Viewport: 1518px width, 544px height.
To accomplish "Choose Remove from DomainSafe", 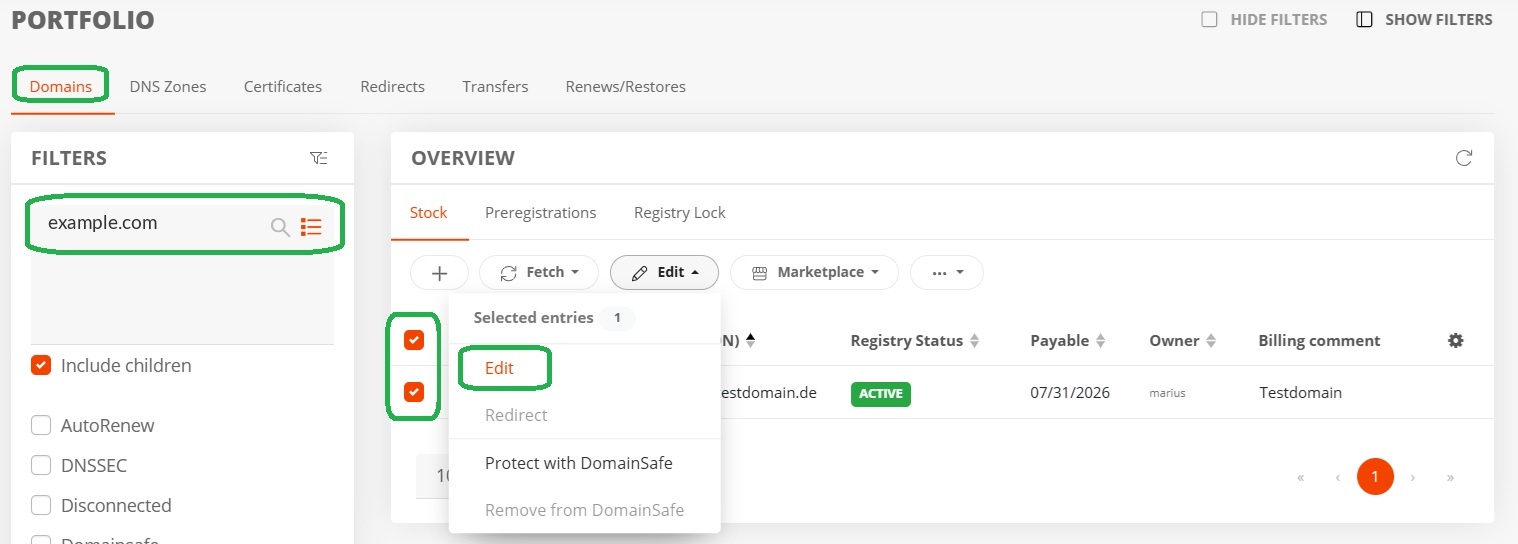I will tap(585, 510).
